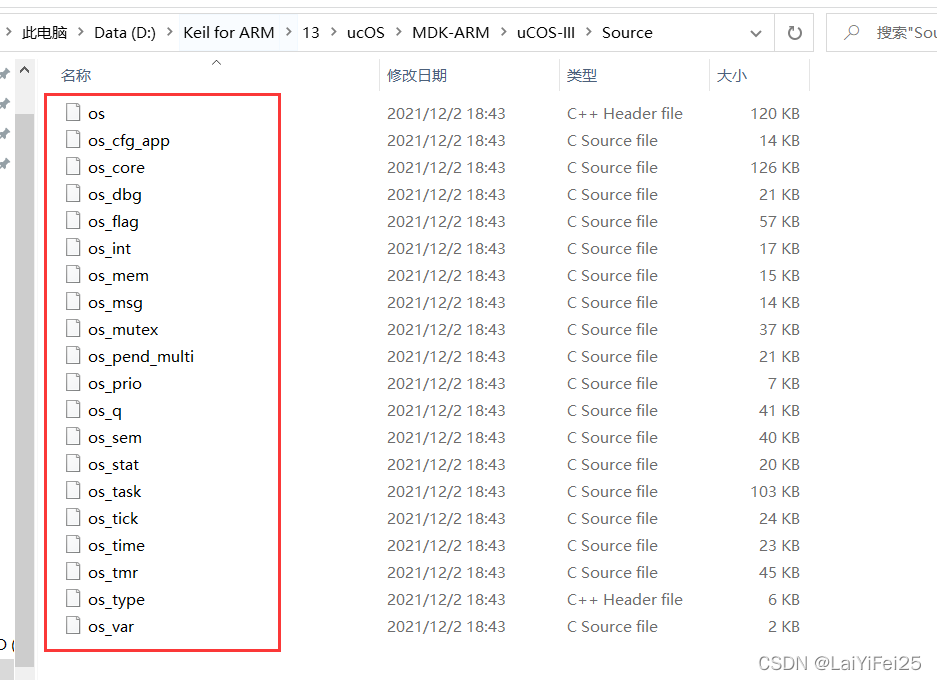Screen dimensions: 937x680
Task: Click the file icon of os_tmr
Action: [73, 571]
